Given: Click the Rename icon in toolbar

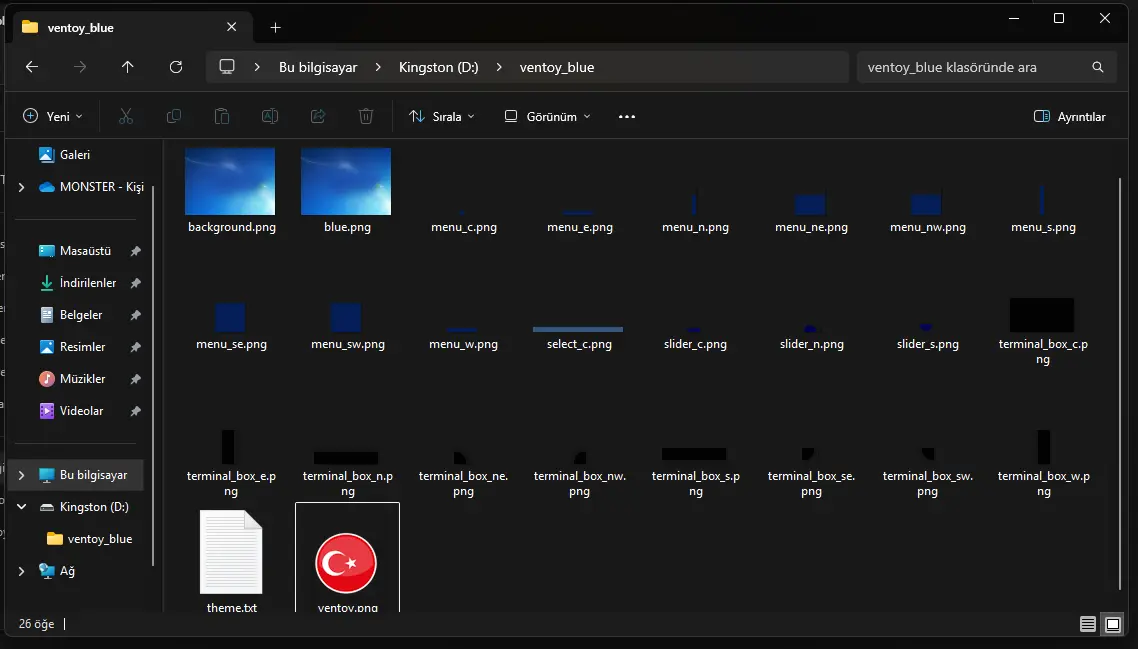Looking at the screenshot, I should pyautogui.click(x=270, y=116).
